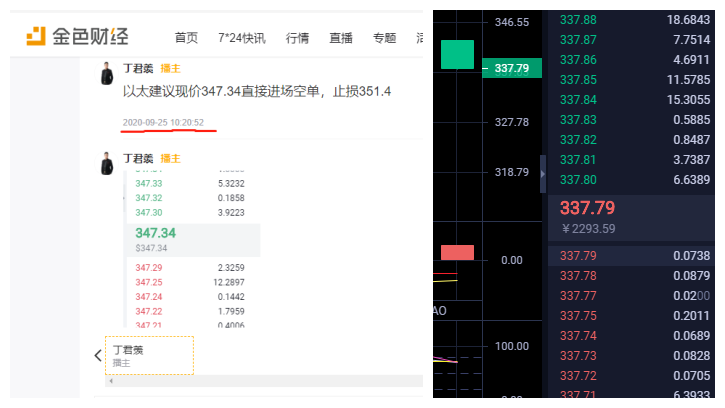Click 丁君羡 avatar on second post
This screenshot has width=725, height=408.
point(107,163)
